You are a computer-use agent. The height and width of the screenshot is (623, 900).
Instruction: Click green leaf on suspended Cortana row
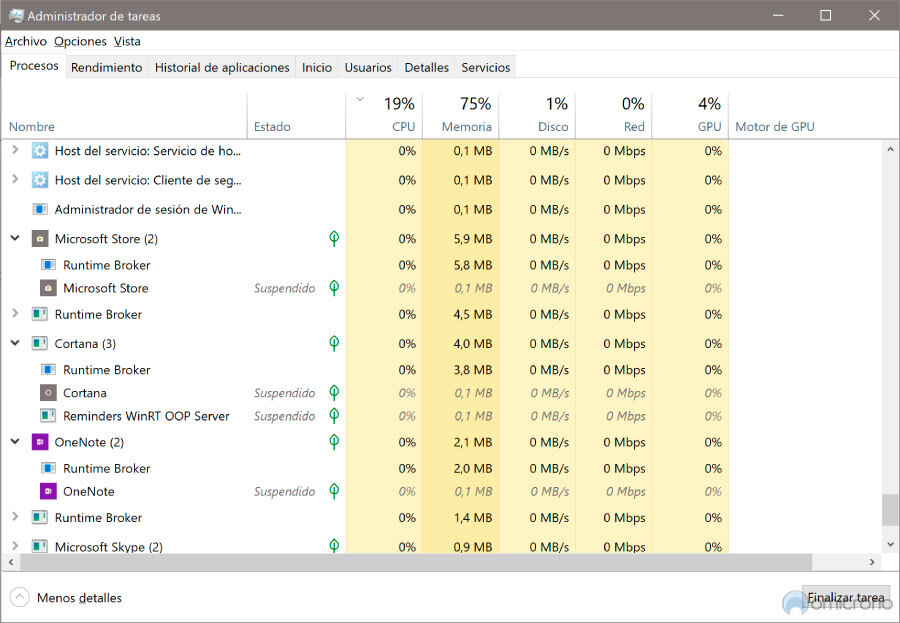click(x=334, y=393)
